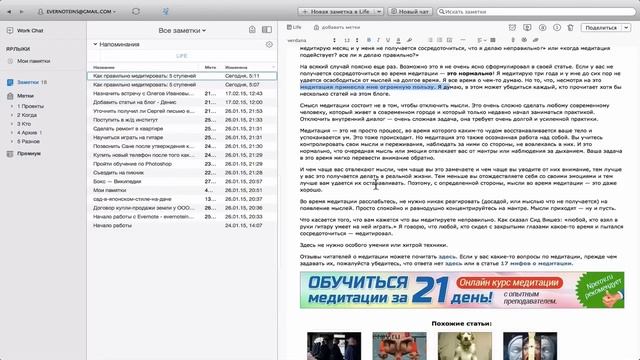The image size is (640, 360).
Task: Show note info icon
Action: [x=557, y=27]
